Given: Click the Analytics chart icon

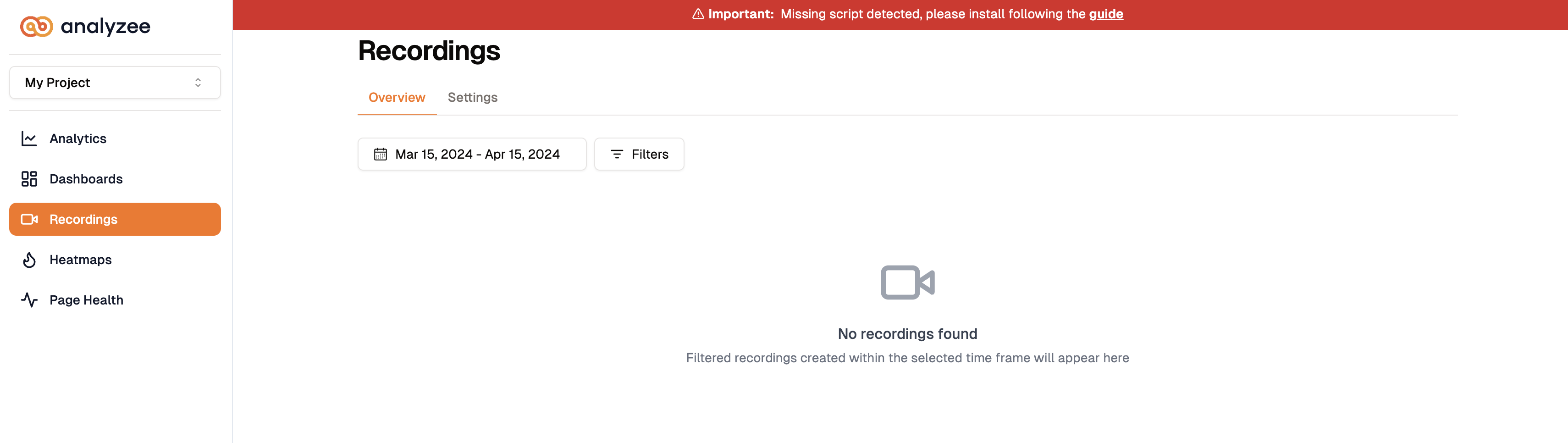Looking at the screenshot, I should point(29,139).
